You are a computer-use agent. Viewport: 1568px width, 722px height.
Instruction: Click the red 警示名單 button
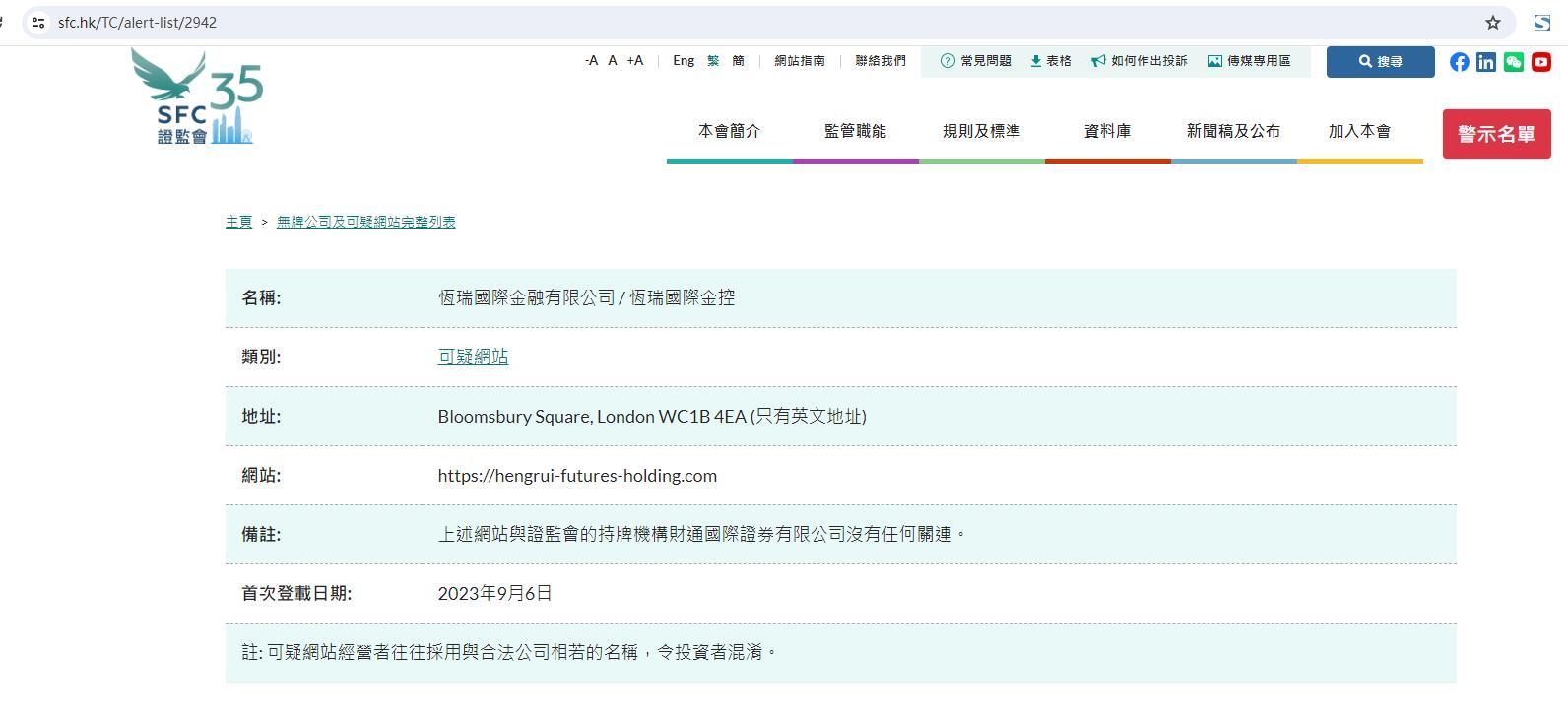click(1496, 134)
